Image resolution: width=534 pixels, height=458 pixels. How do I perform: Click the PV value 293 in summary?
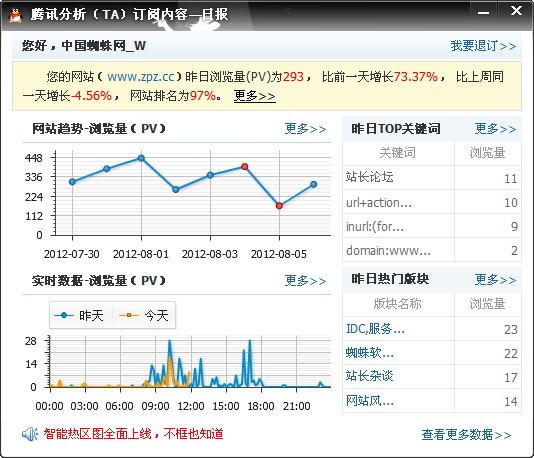[293, 77]
